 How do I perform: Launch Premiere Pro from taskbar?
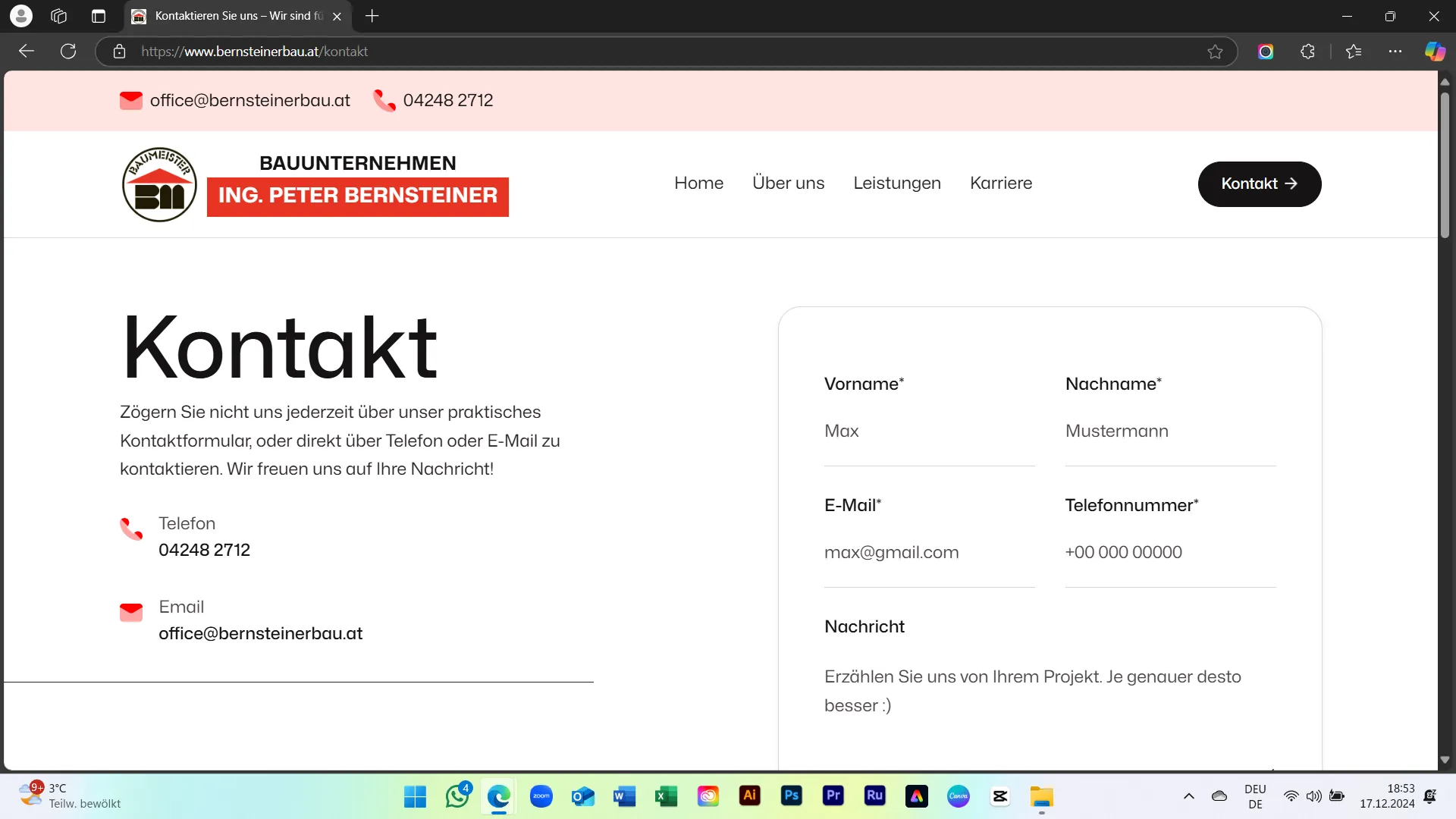coord(833,796)
